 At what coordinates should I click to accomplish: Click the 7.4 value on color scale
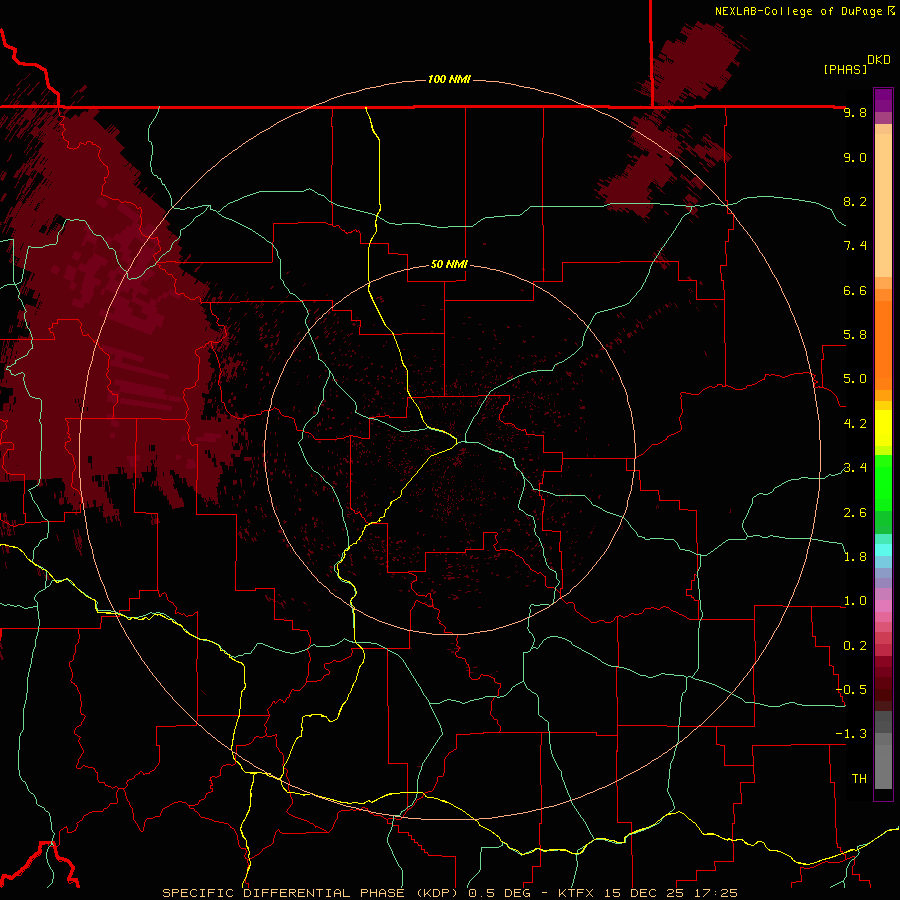[855, 246]
